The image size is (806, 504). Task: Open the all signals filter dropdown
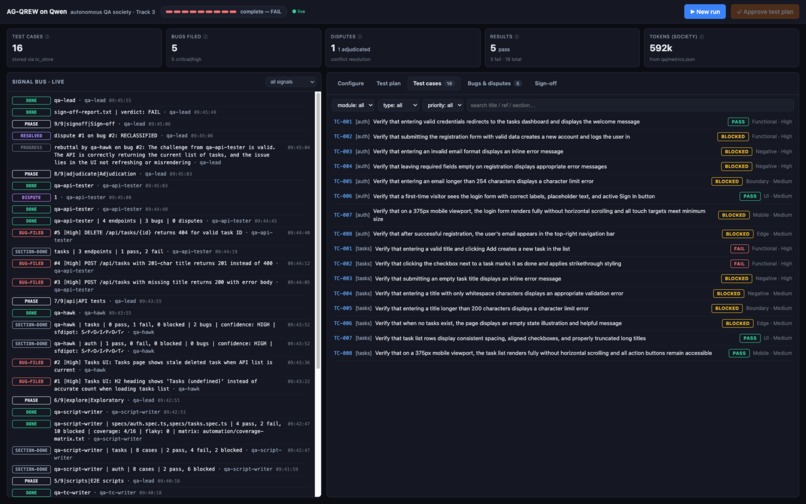pyautogui.click(x=291, y=82)
